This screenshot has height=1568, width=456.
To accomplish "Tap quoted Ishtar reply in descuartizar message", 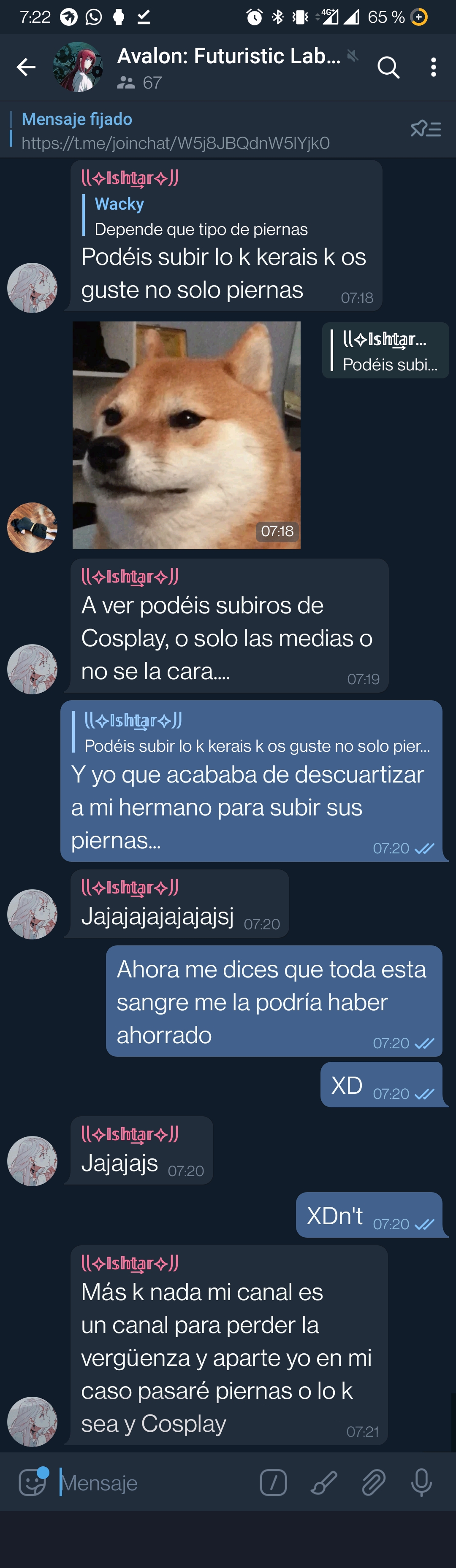I will click(252, 733).
